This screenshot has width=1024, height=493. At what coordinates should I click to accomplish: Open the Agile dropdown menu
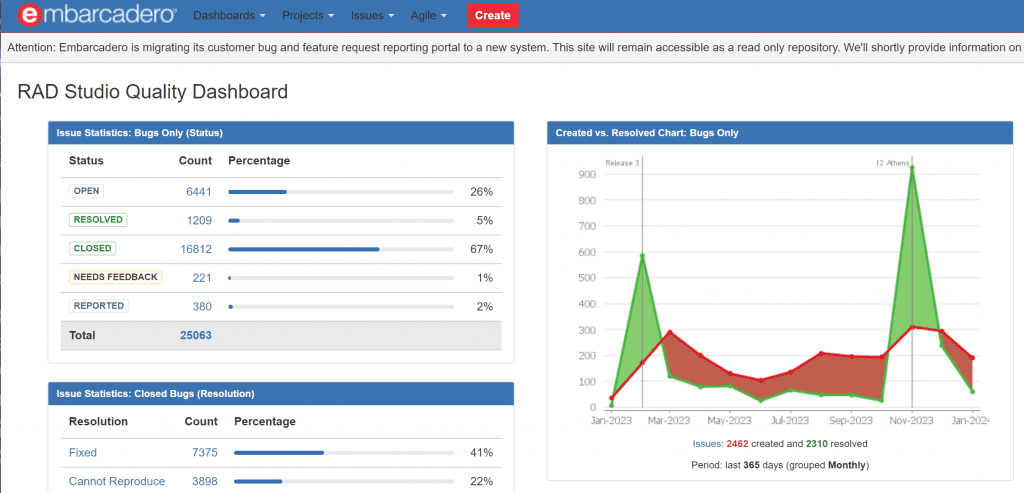tap(429, 15)
